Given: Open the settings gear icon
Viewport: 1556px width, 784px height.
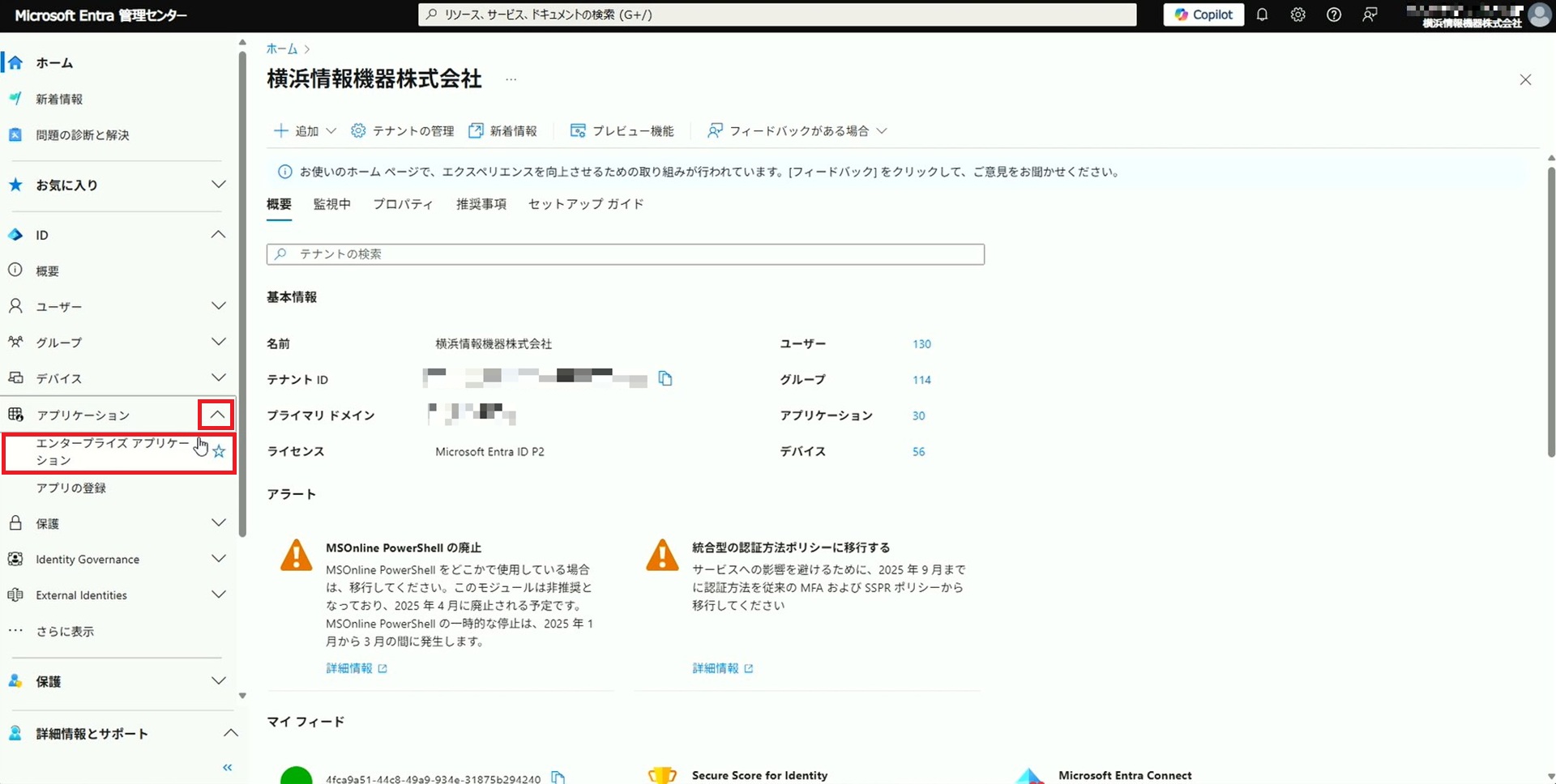Looking at the screenshot, I should 1297,15.
